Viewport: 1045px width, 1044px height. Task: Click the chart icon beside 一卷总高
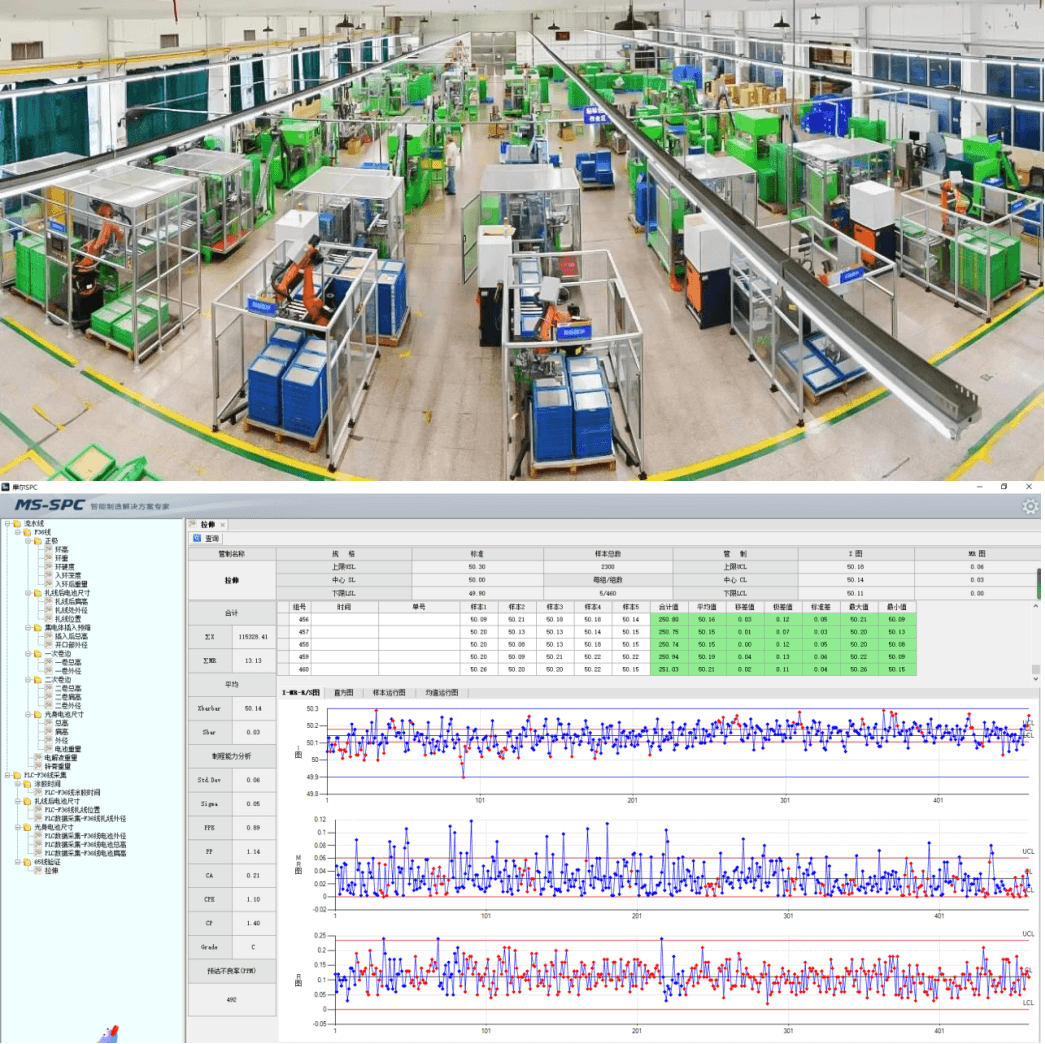[47, 662]
